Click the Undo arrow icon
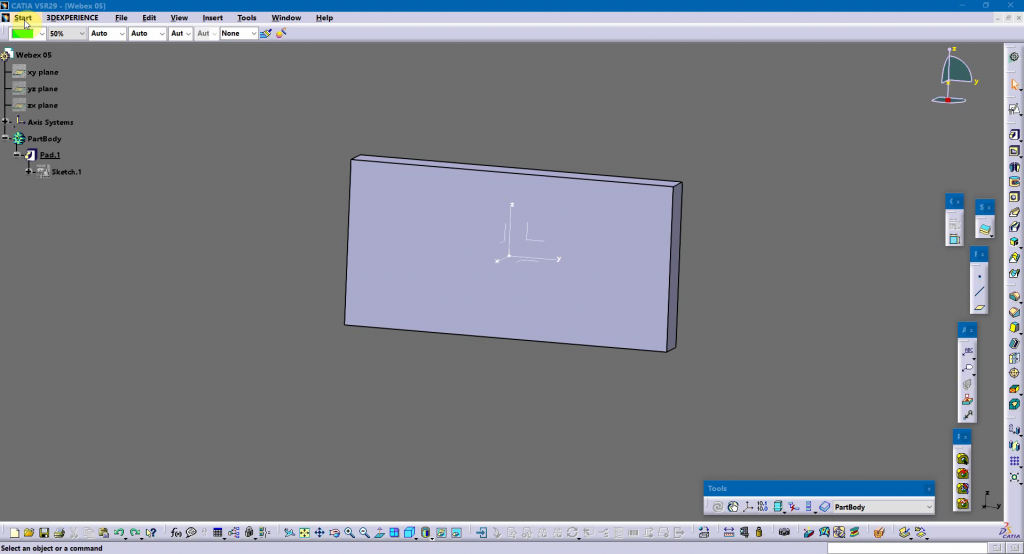The width and height of the screenshot is (1024, 554). pos(119,533)
